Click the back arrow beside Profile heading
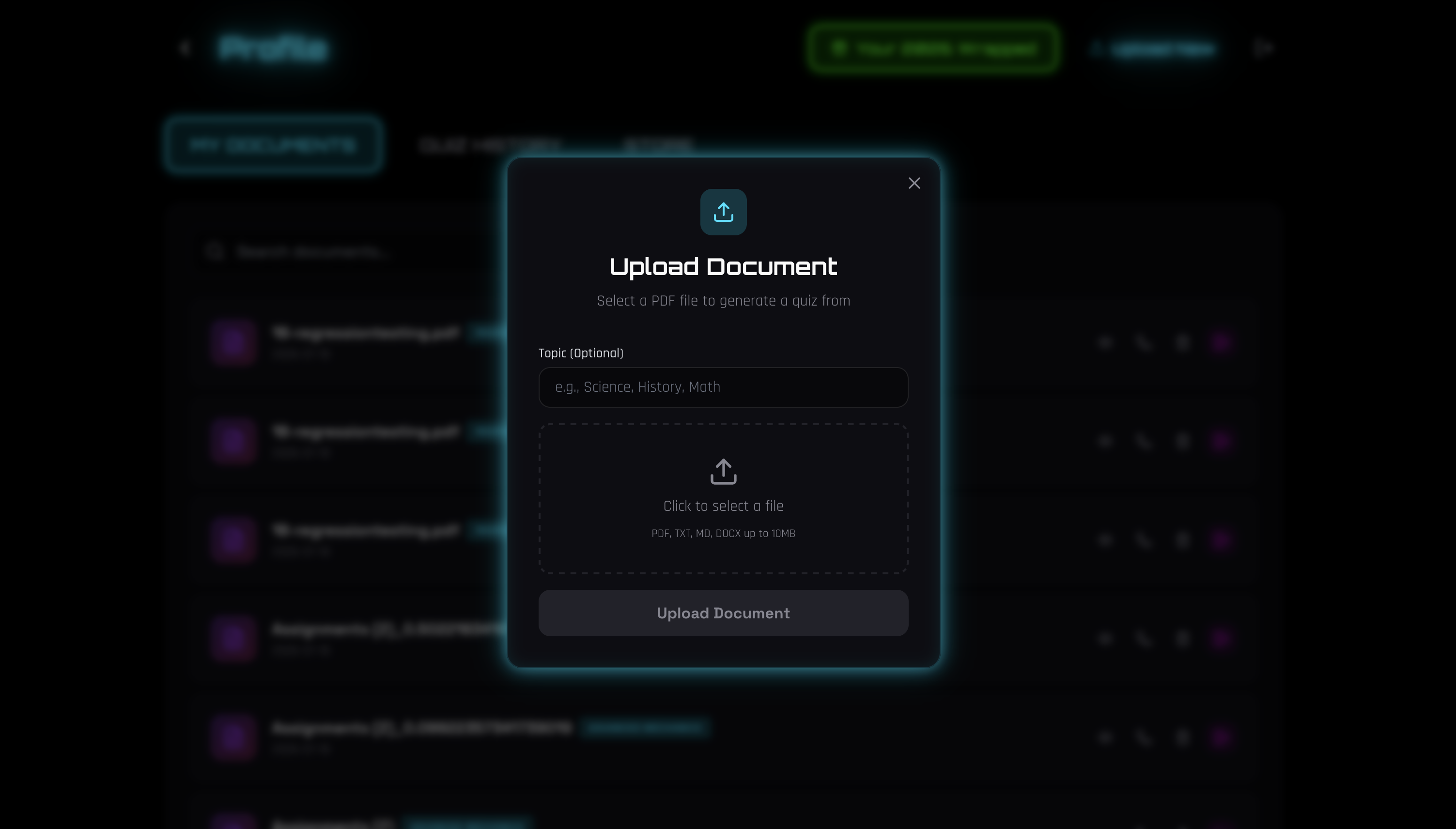1456x829 pixels. click(185, 48)
